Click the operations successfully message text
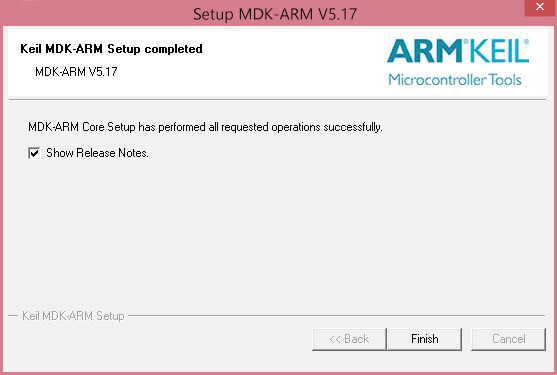The height and width of the screenshot is (375, 557). (205, 127)
